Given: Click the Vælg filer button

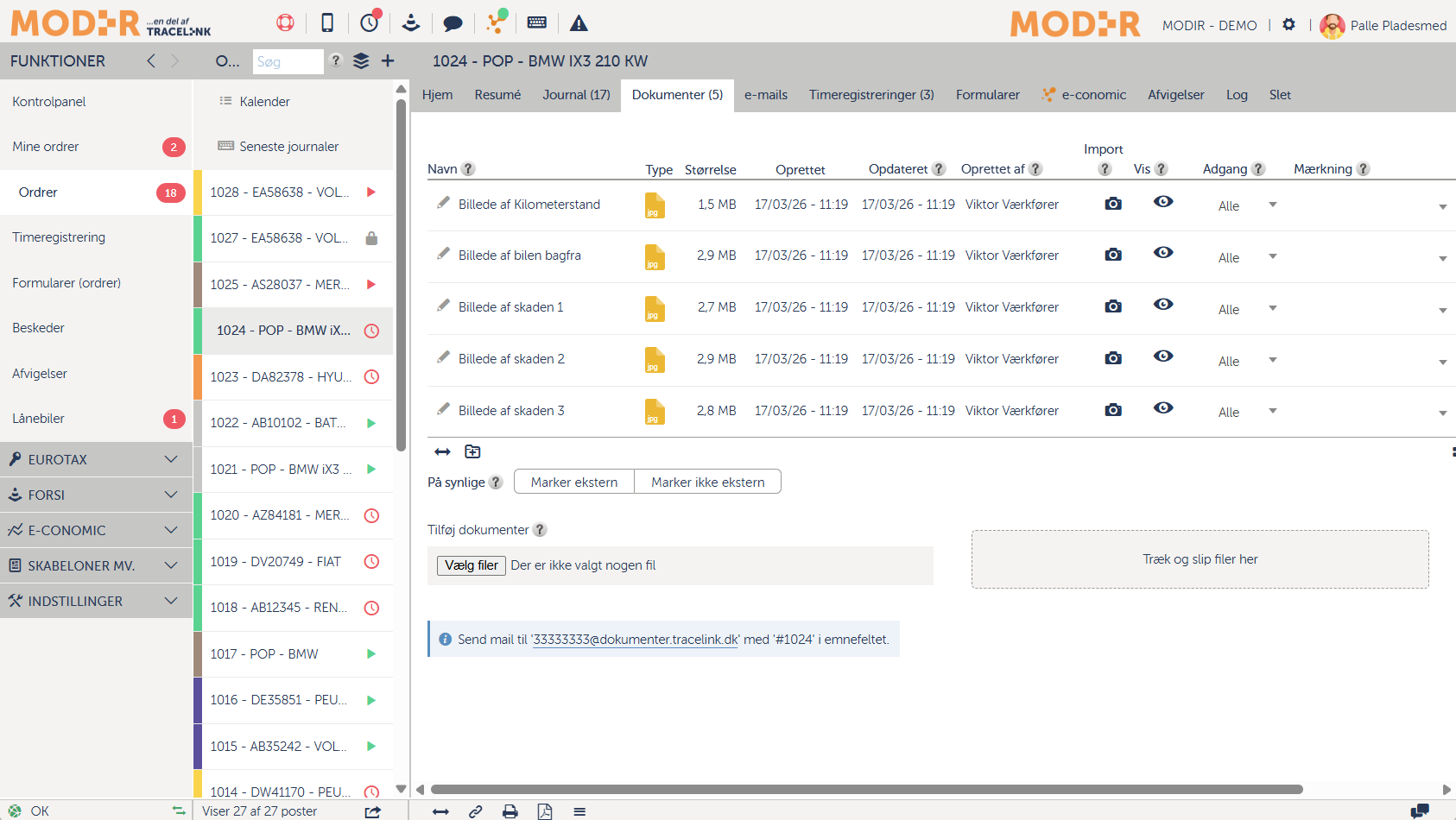Looking at the screenshot, I should coord(471,565).
